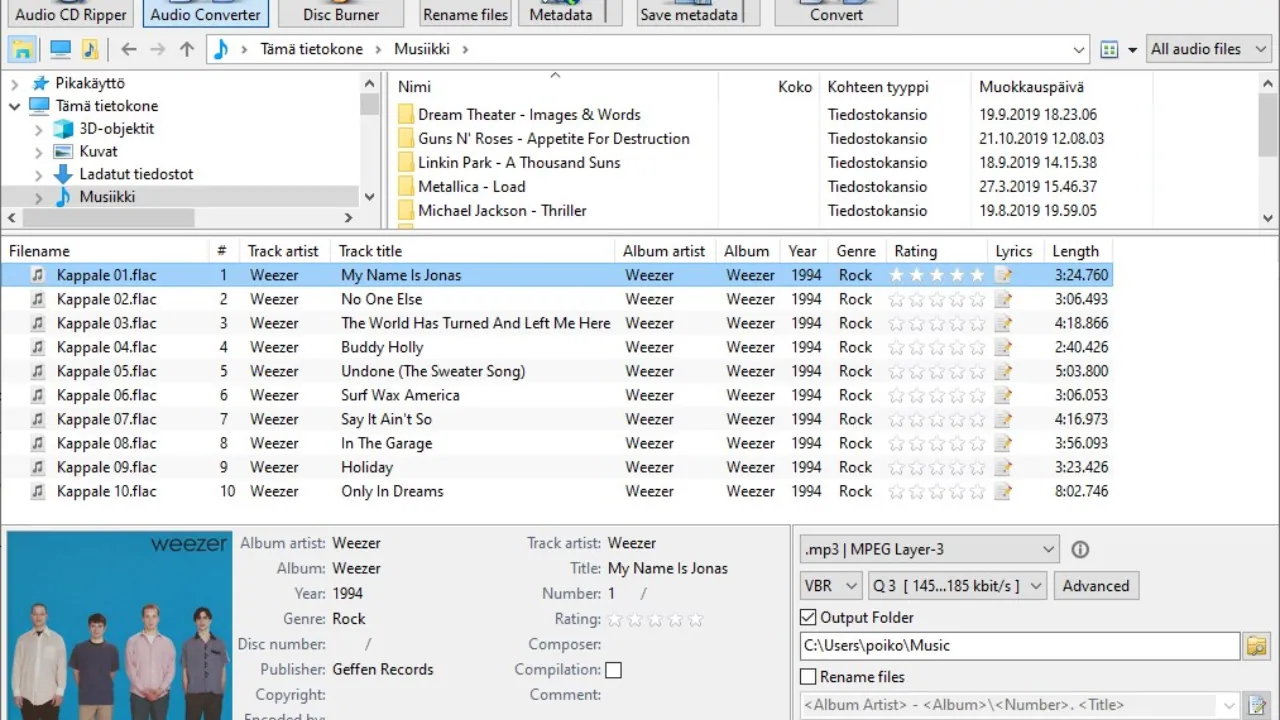Toggle the Output Folder checkbox
Screen dimensions: 1280x720
[808, 617]
